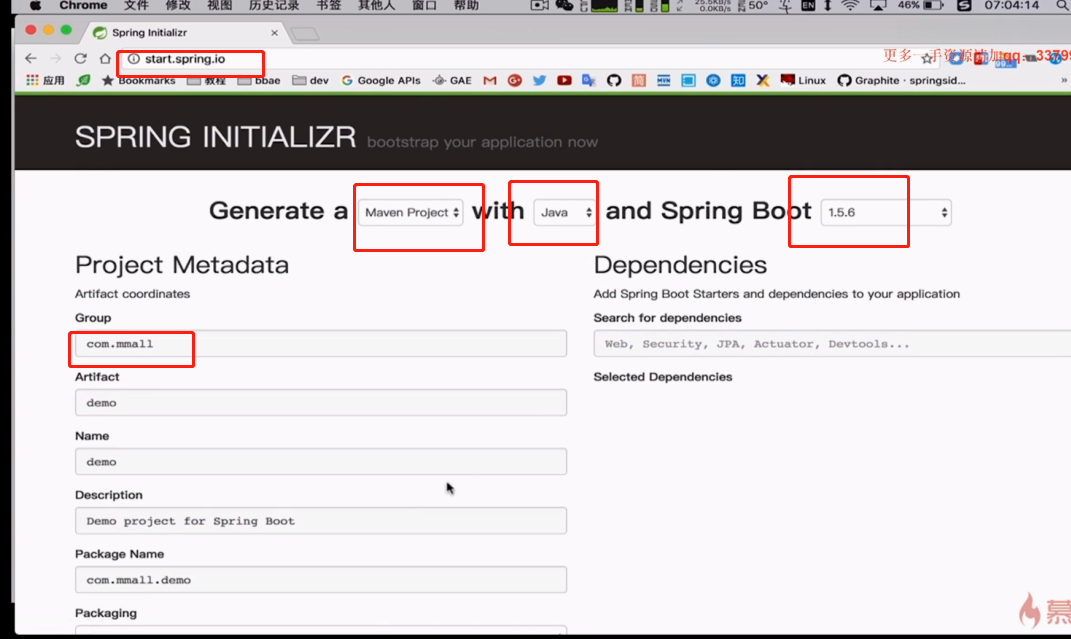Open the yellow X bookmark icon
Image resolution: width=1071 pixels, height=639 pixels.
763,81
